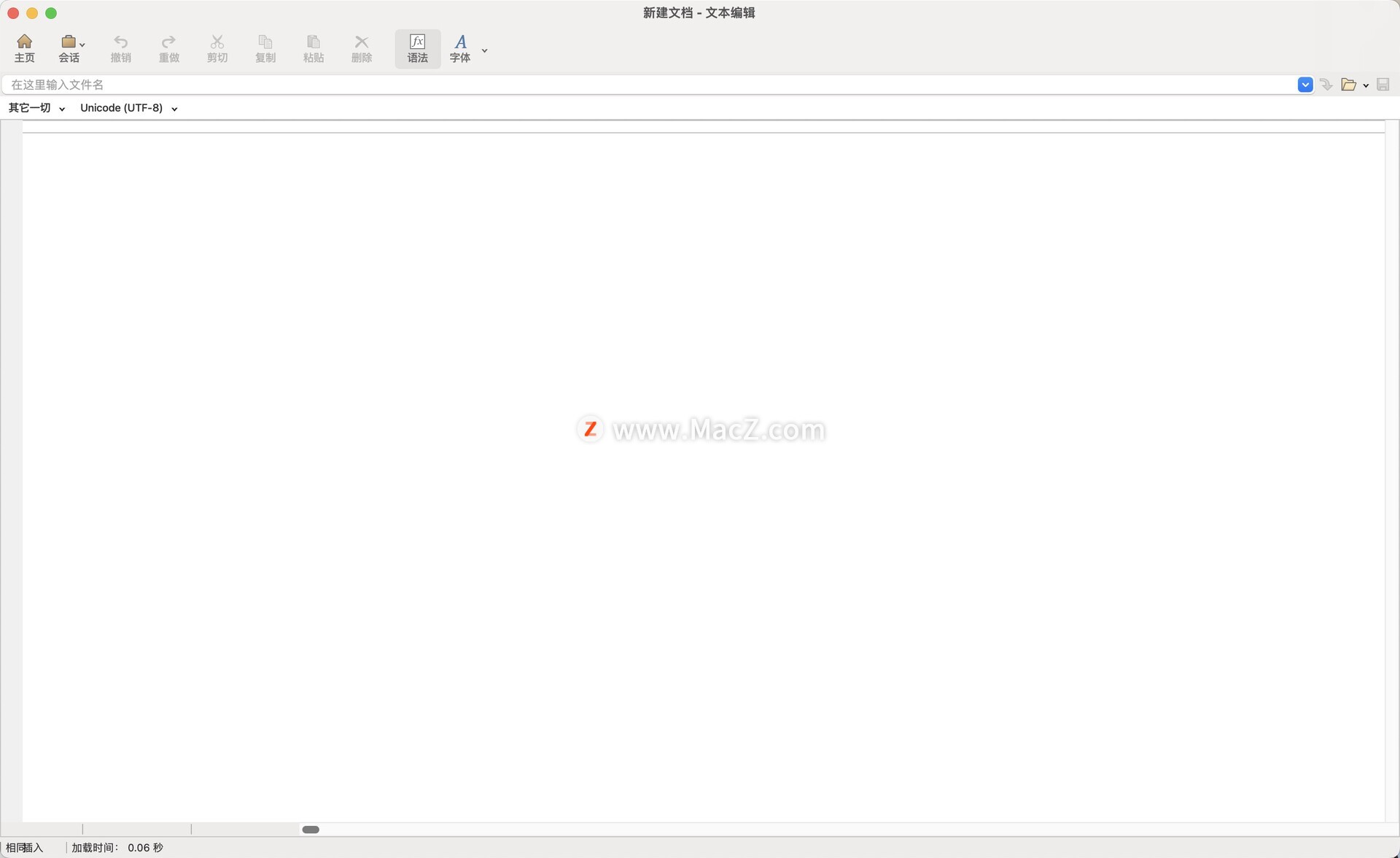Click the file name input field
Viewport: 1400px width, 858px height.
(x=649, y=85)
